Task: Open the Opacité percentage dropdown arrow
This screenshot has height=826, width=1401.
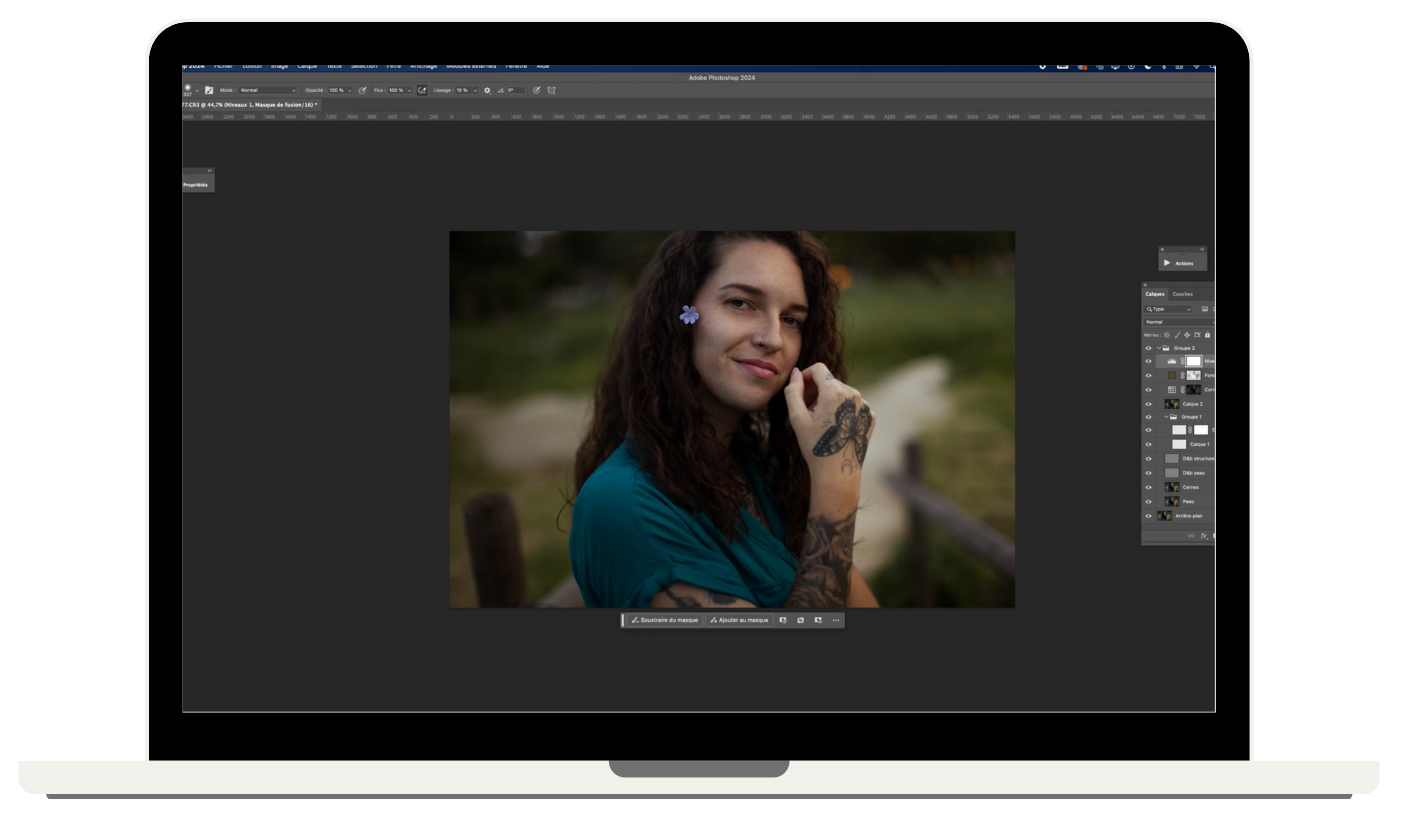Action: (x=349, y=90)
